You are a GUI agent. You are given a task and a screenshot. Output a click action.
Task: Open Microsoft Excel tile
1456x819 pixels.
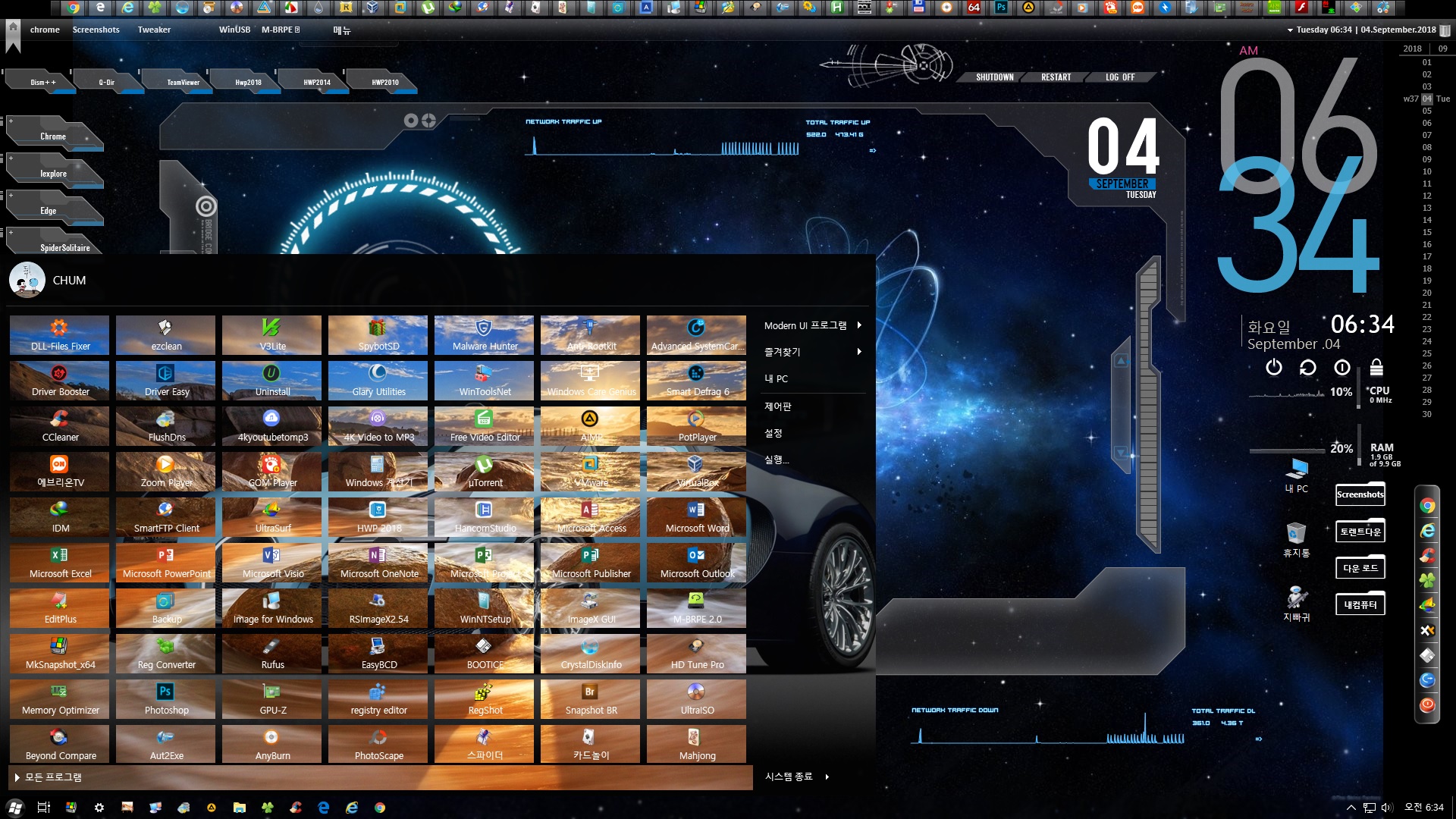pyautogui.click(x=60, y=563)
